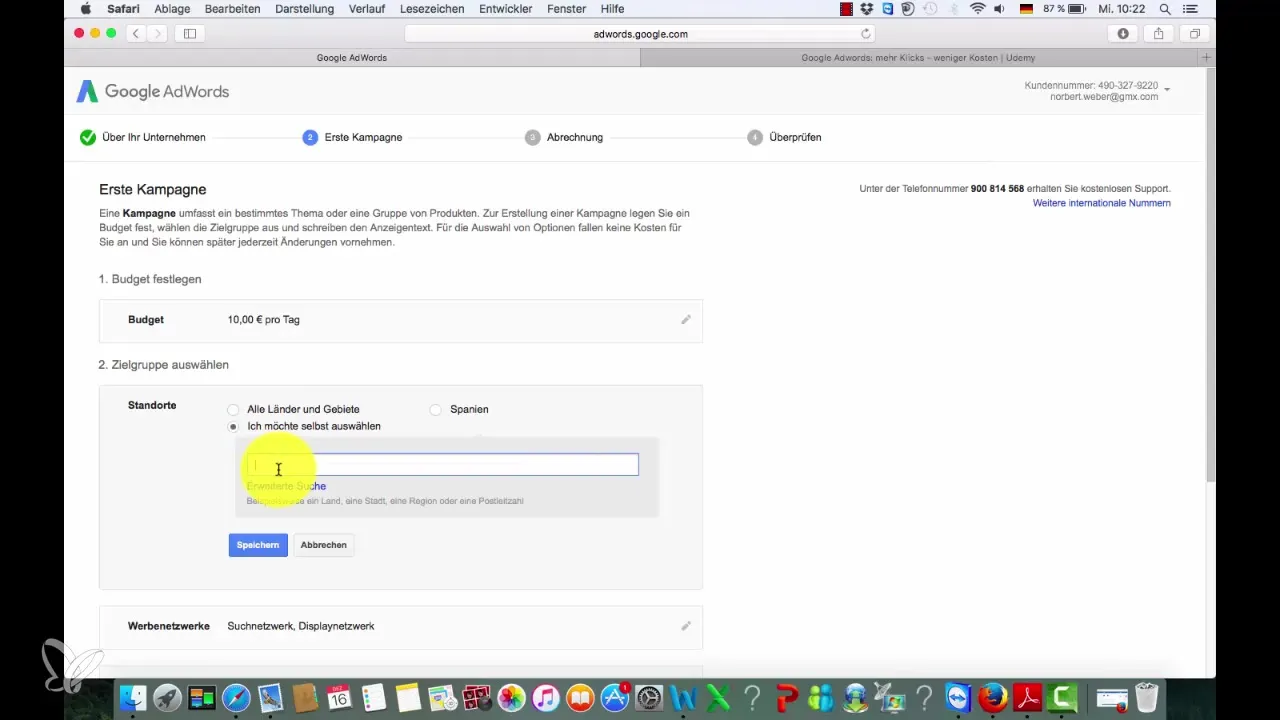Switch to the Udemy course tab
The height and width of the screenshot is (720, 1280).
[918, 58]
